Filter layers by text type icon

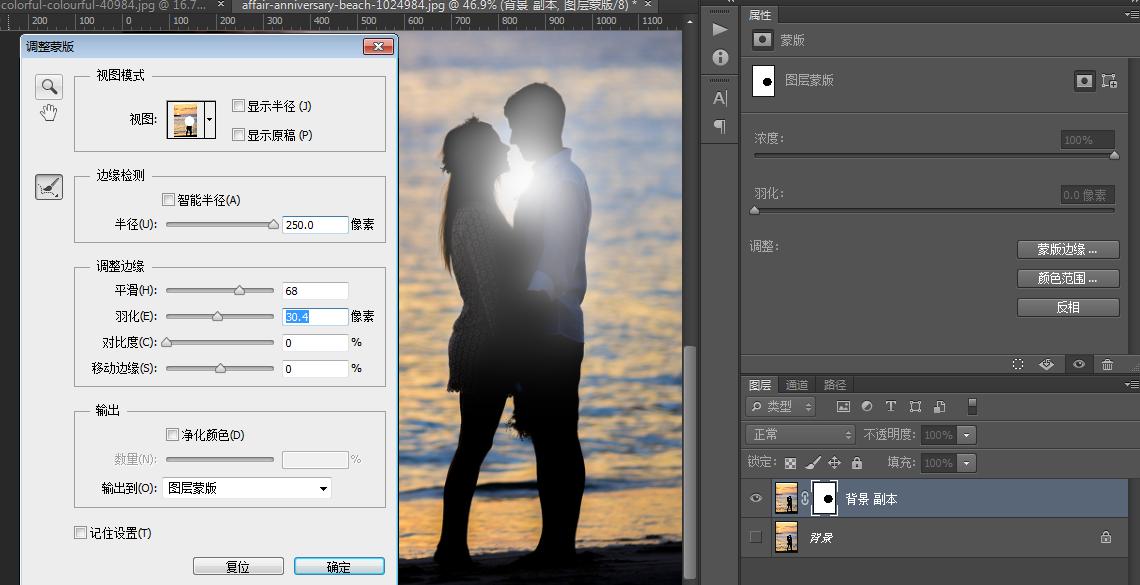pos(891,407)
